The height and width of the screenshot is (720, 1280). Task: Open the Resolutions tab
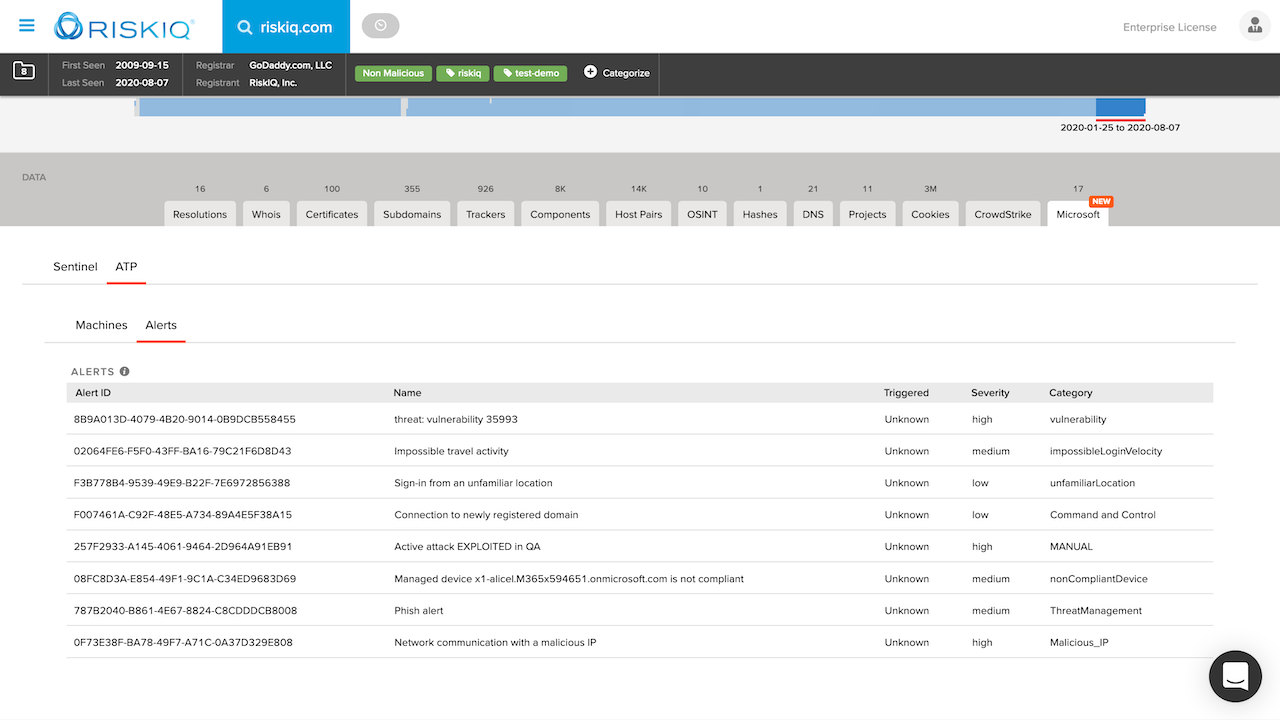click(x=200, y=214)
